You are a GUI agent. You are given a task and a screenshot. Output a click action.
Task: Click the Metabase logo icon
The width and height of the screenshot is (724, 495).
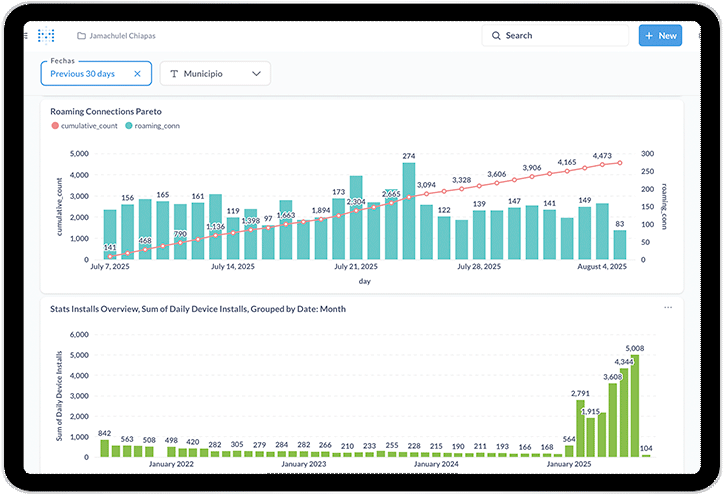point(46,36)
